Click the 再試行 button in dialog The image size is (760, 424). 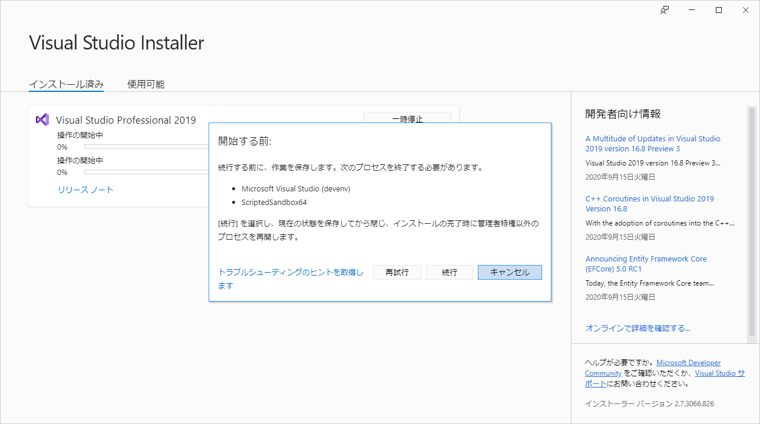tap(397, 272)
